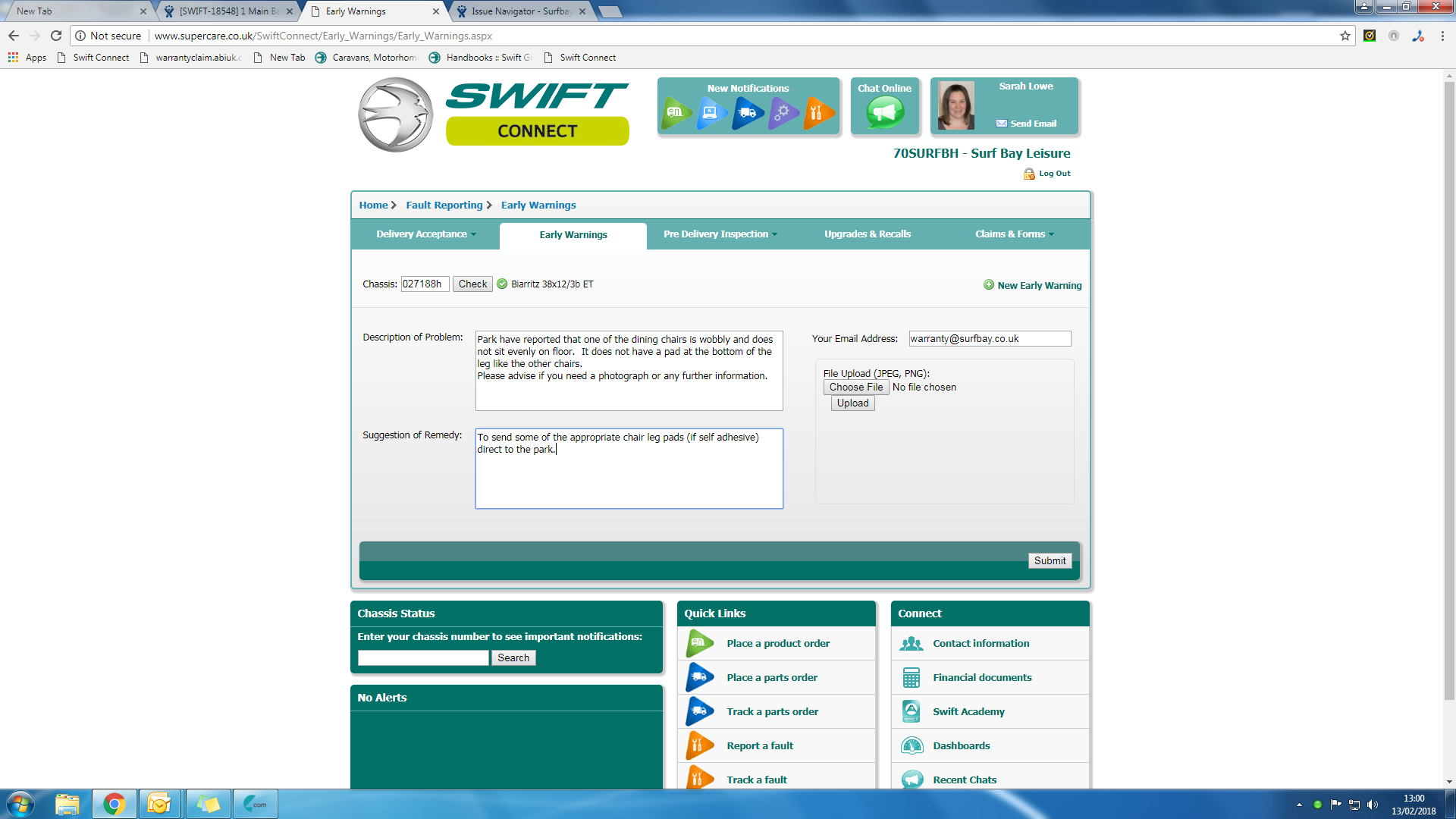Screen dimensions: 1456x819
Task: Open Chat Online megaphone icon
Action: point(884,113)
